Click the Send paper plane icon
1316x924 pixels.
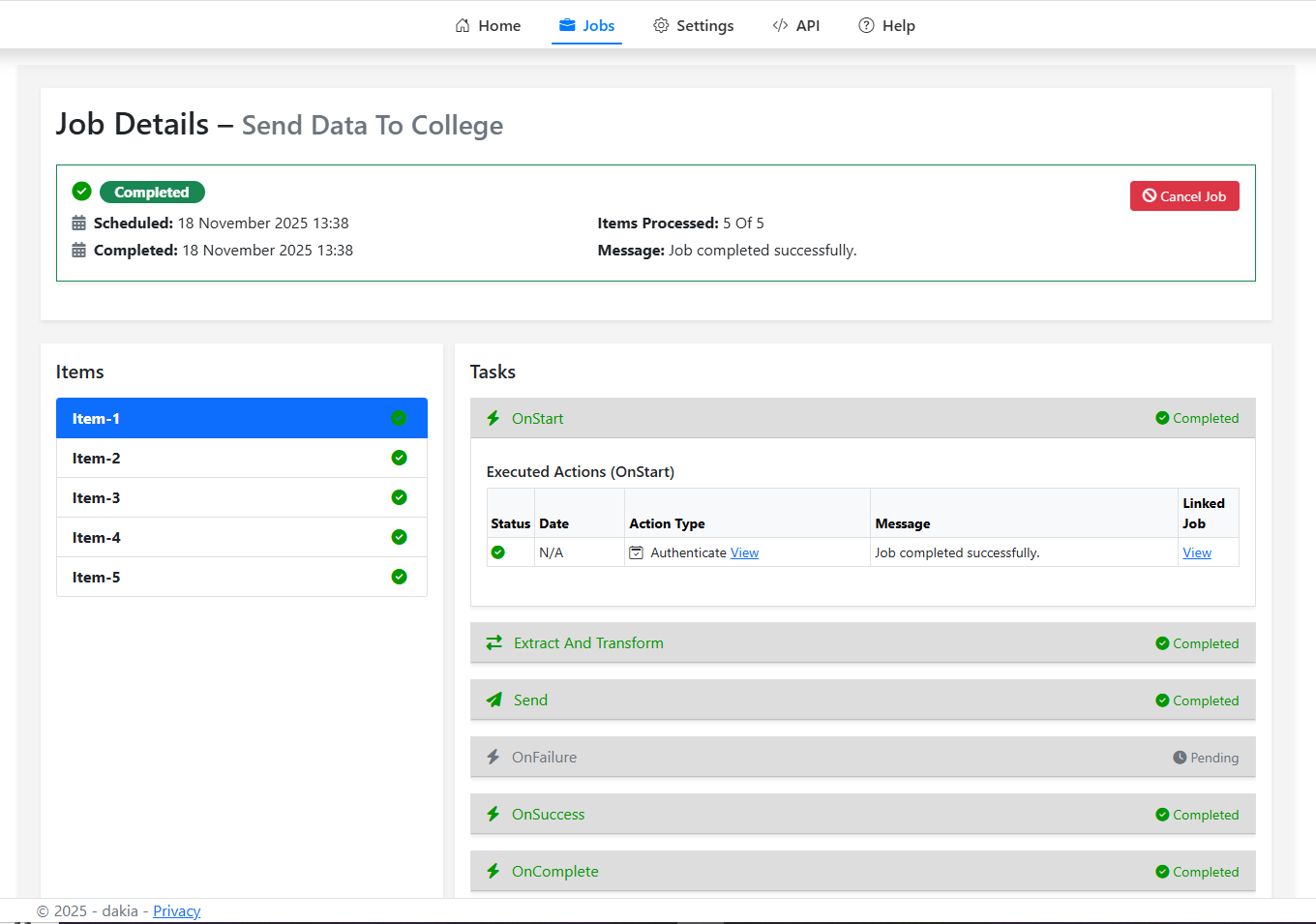tap(493, 700)
